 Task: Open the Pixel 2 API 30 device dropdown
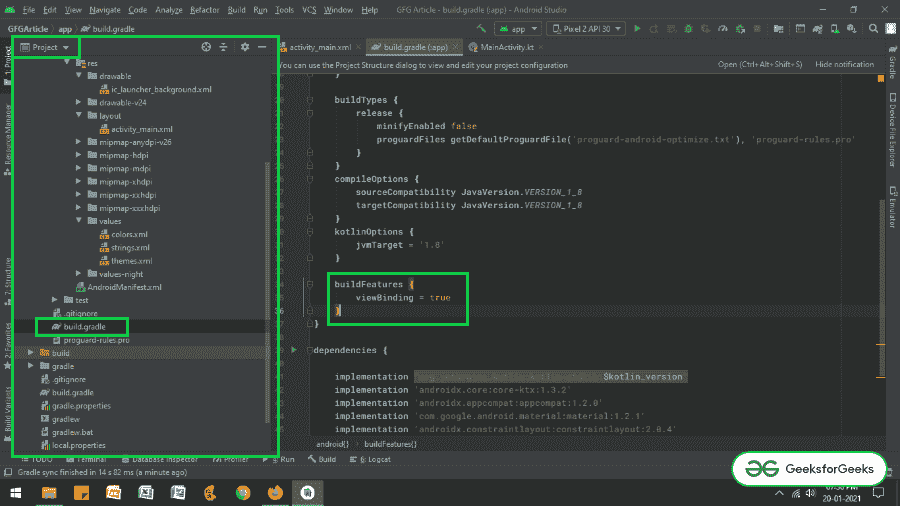coord(587,29)
